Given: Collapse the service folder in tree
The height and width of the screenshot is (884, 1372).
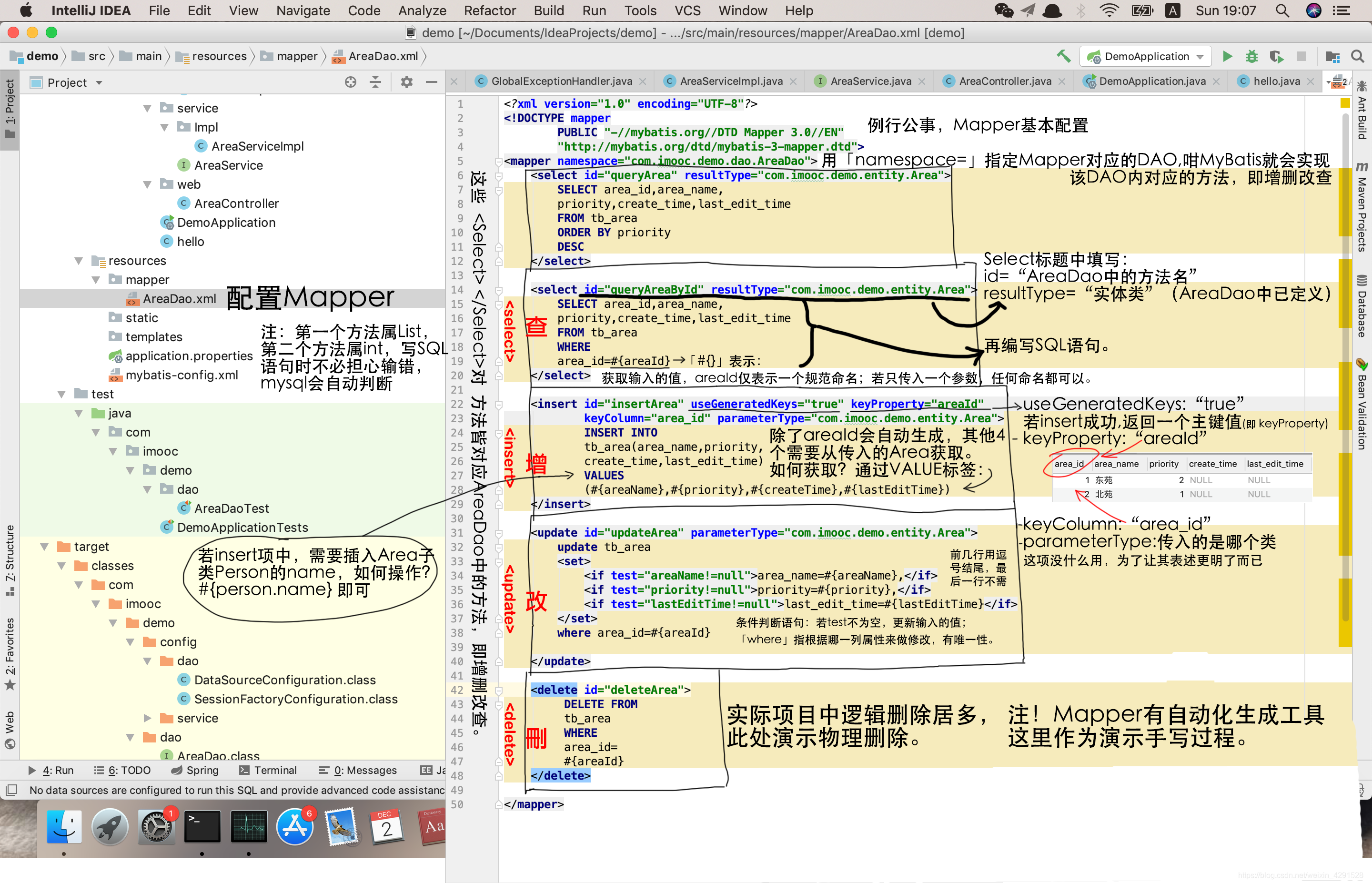Looking at the screenshot, I should 148,108.
